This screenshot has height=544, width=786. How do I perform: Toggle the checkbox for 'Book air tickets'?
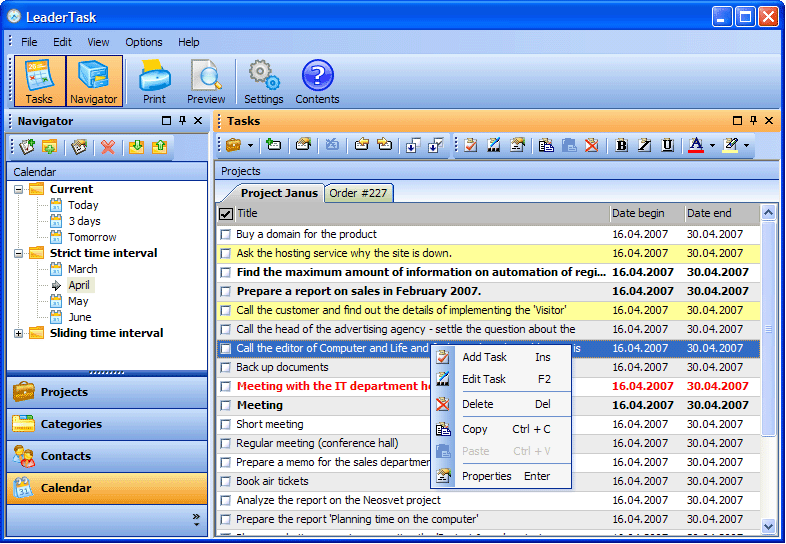(x=226, y=482)
